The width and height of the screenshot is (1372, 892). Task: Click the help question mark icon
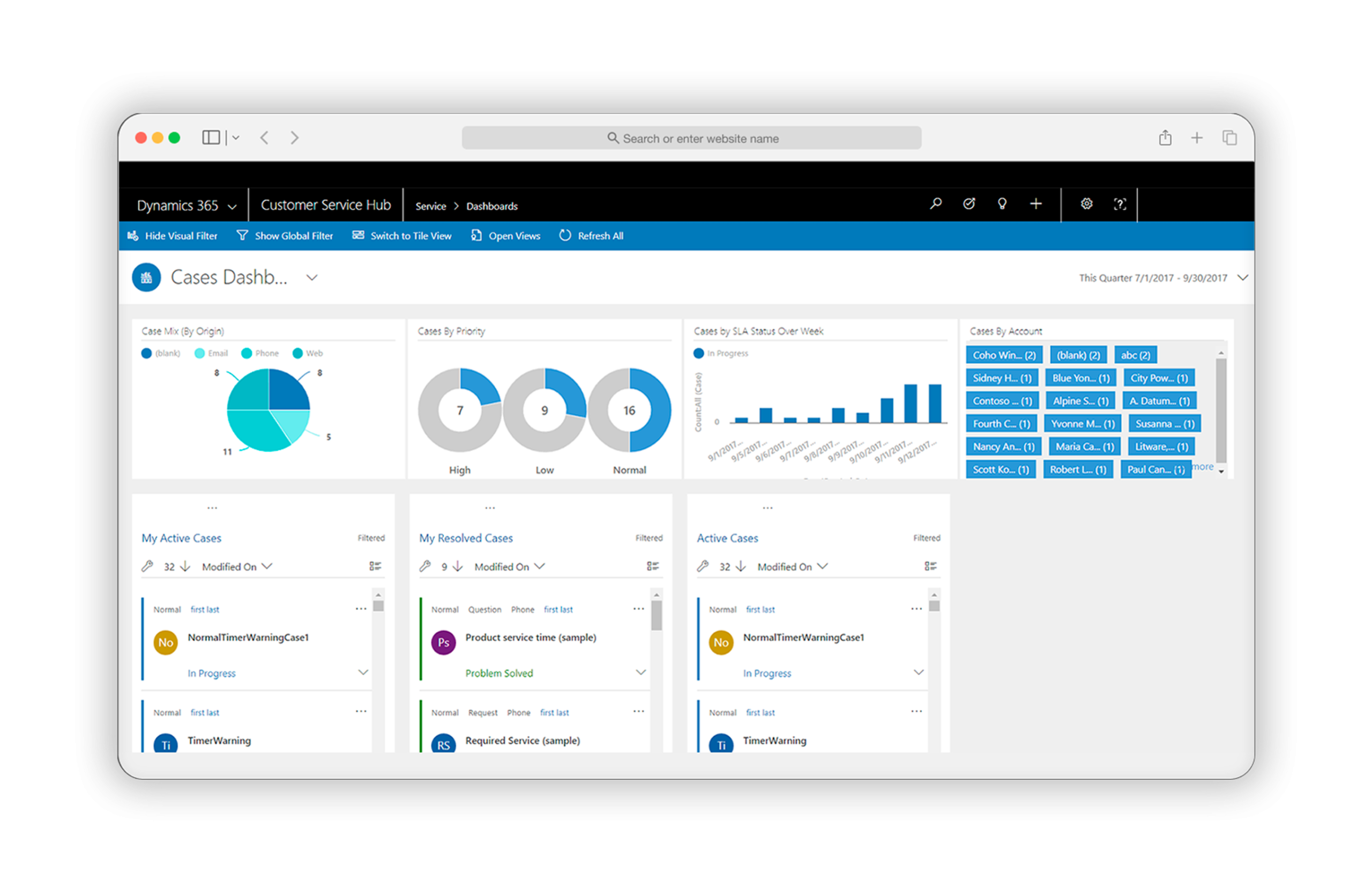(x=1120, y=204)
